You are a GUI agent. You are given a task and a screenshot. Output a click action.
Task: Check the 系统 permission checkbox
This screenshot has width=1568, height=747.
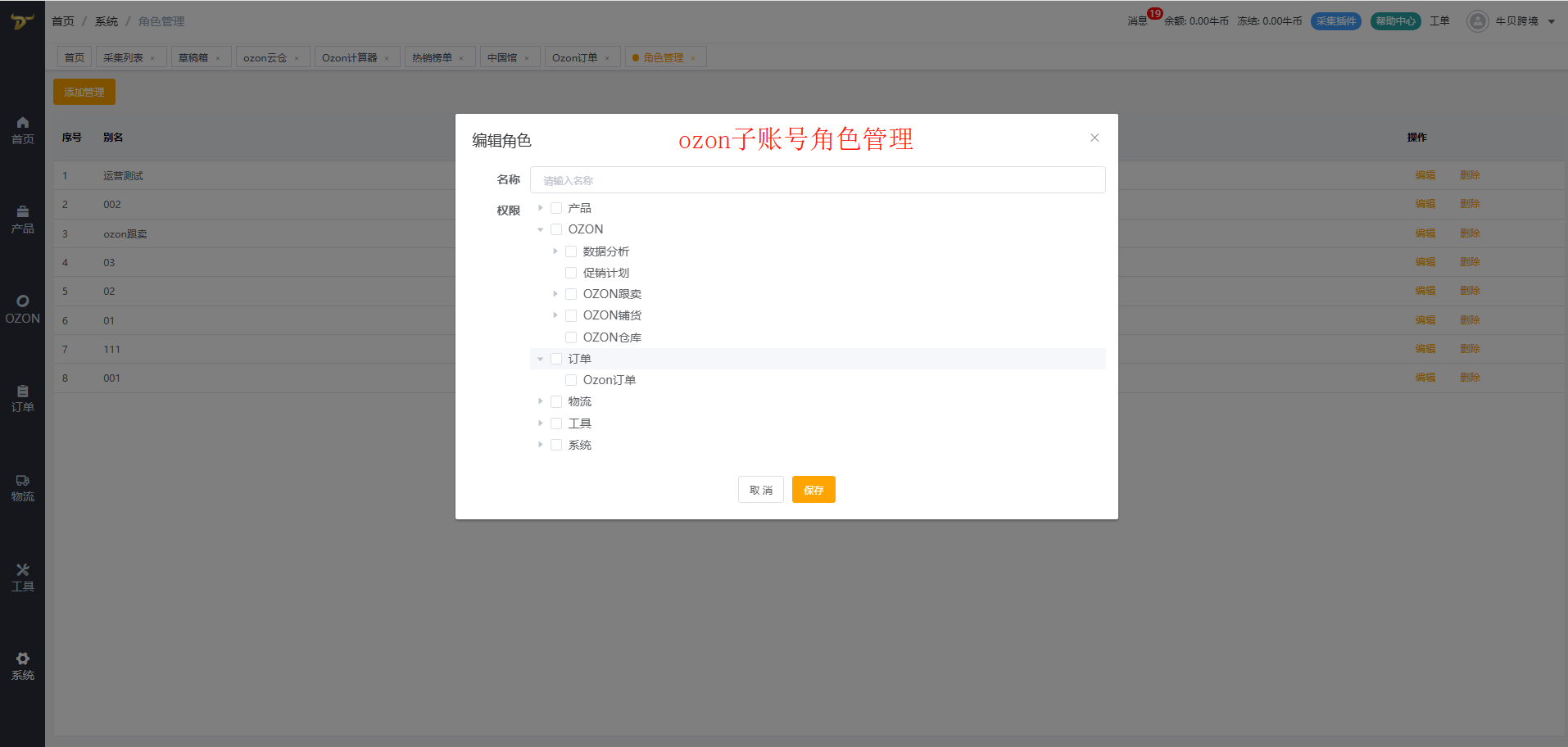coord(556,445)
